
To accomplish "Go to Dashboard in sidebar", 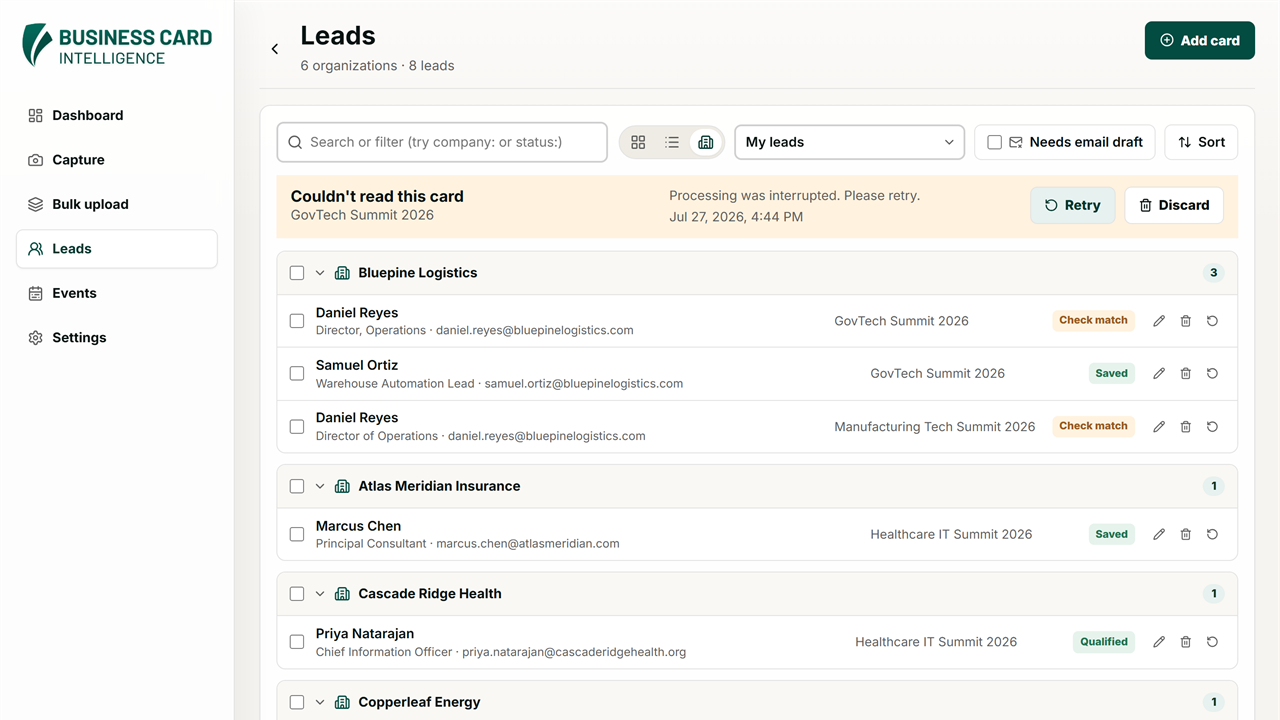I will pos(117,115).
